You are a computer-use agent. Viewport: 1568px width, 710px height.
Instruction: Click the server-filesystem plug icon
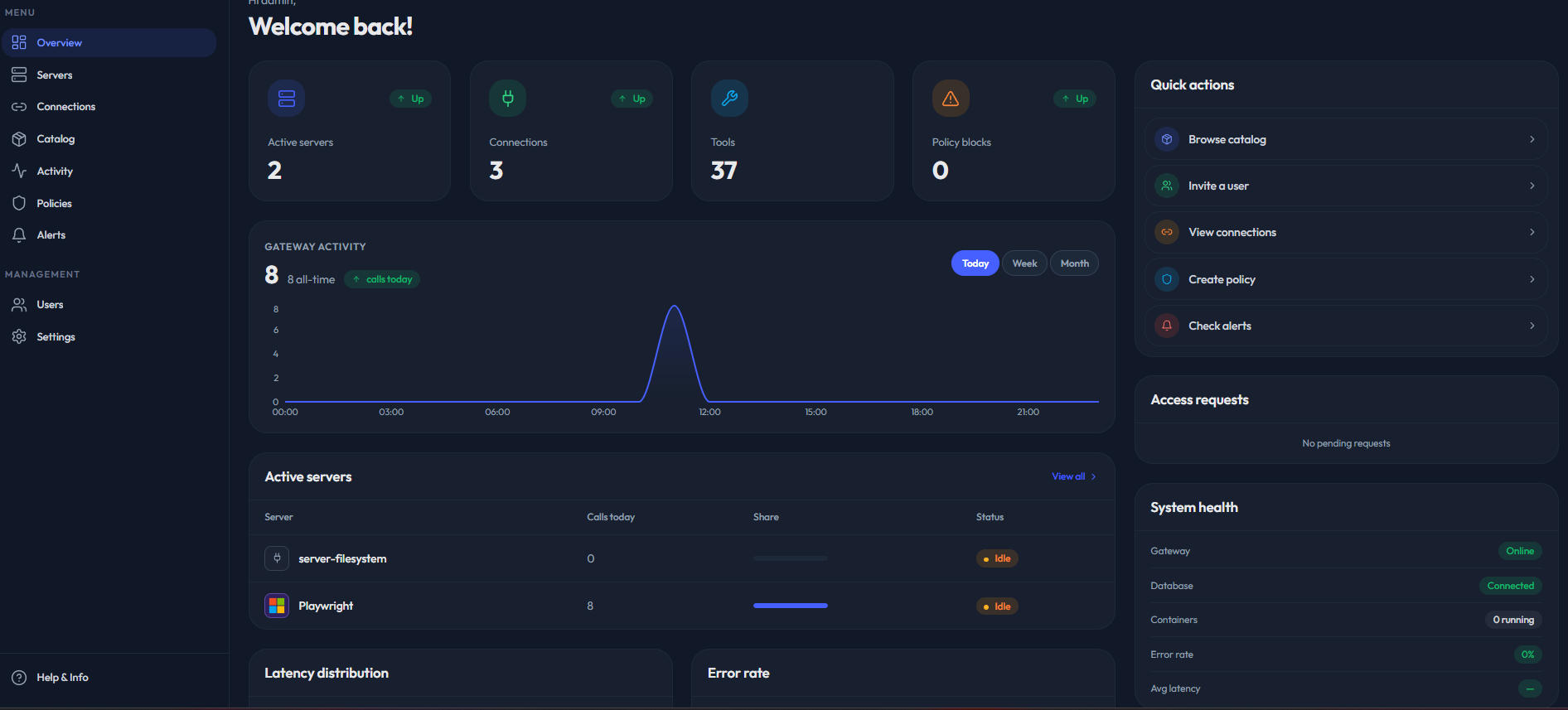(277, 558)
